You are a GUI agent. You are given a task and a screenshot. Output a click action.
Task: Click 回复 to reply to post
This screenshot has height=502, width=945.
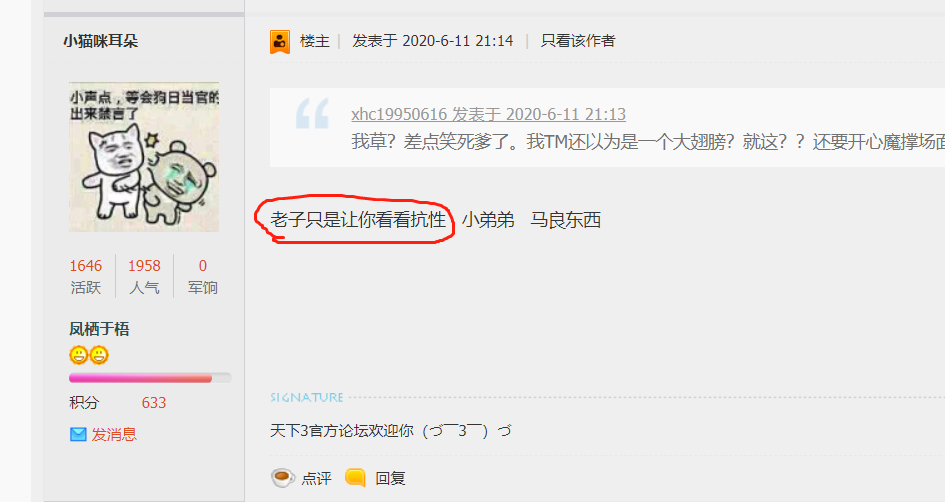coord(390,478)
